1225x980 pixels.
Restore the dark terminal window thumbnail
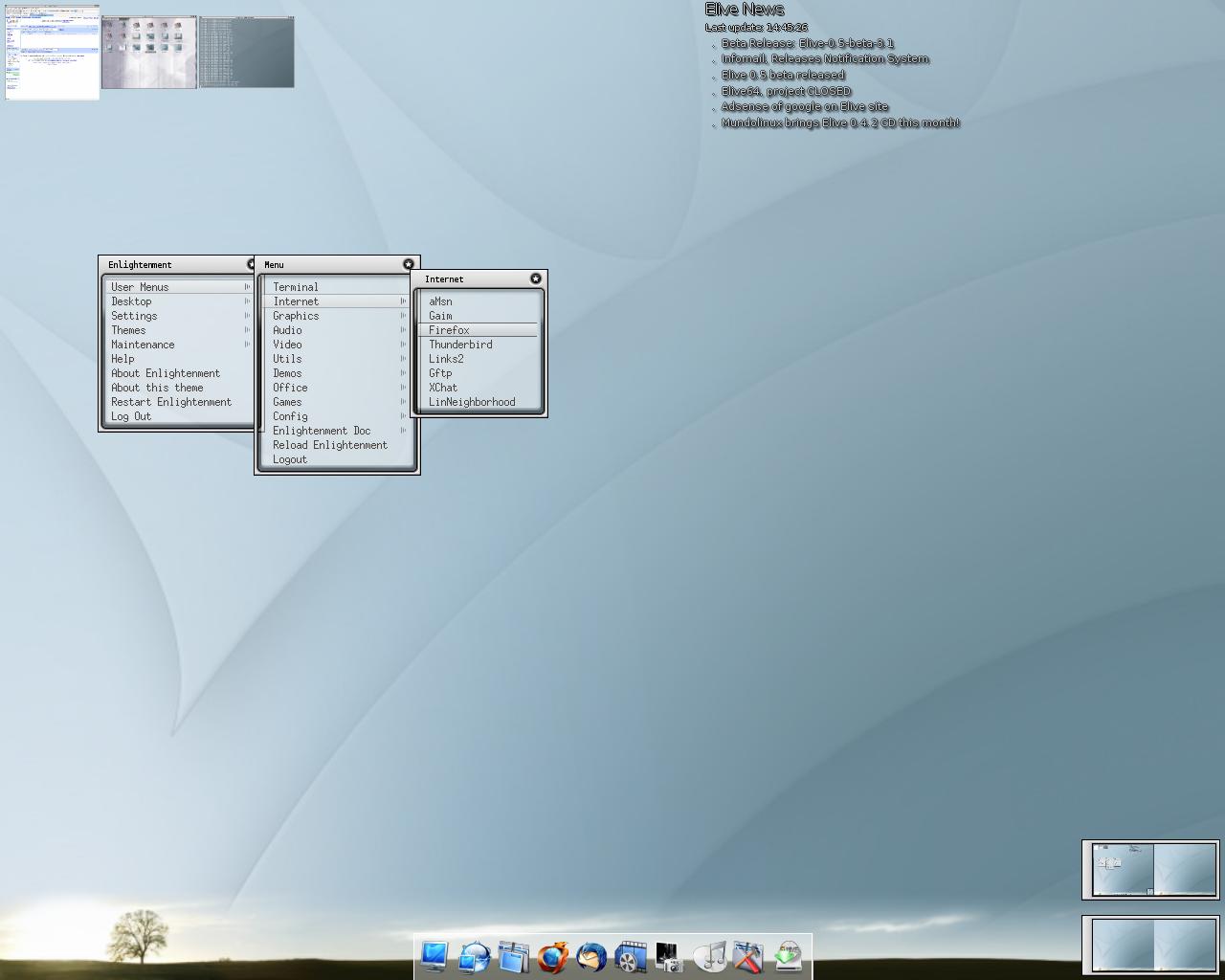[x=247, y=52]
